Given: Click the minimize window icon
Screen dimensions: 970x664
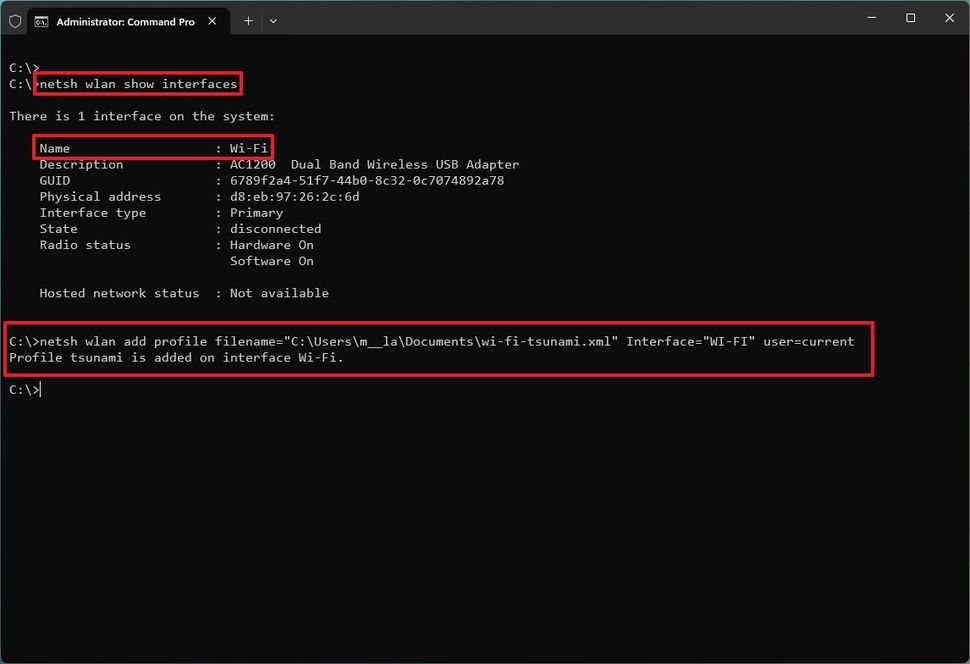Looking at the screenshot, I should (871, 18).
